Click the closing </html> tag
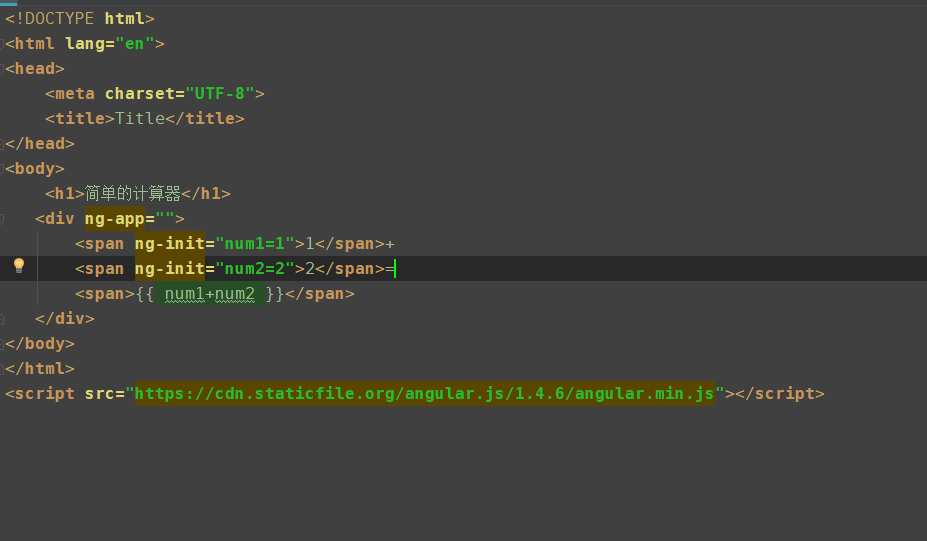The height and width of the screenshot is (541, 927). (40, 368)
